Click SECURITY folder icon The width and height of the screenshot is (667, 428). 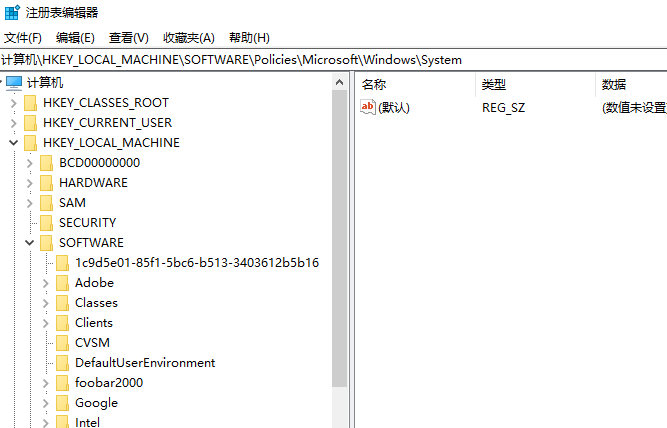click(x=46, y=223)
